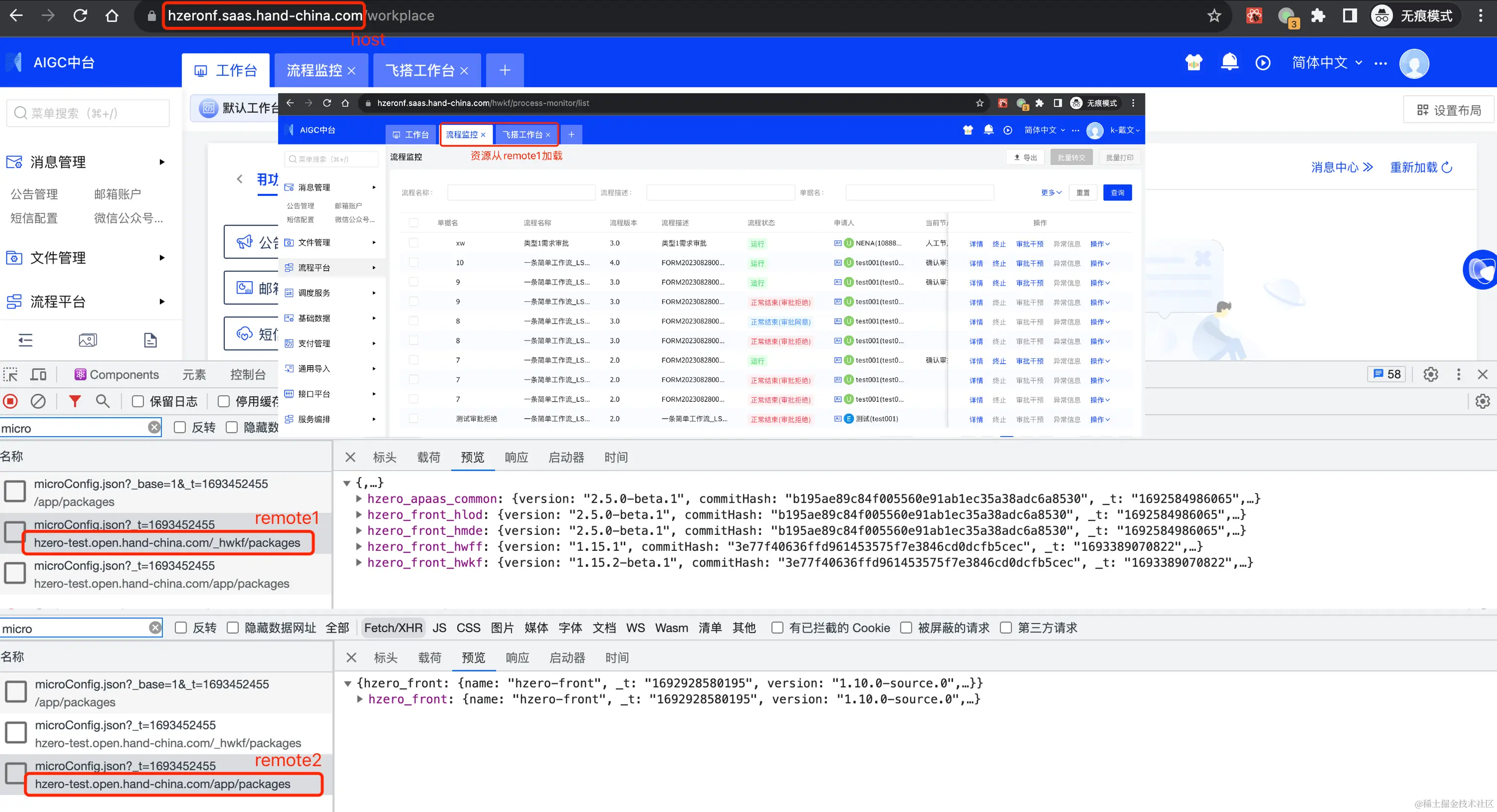Viewport: 1497px width, 812px height.
Task: Expand the hzero_front_hwkf JSON node
Action: [x=359, y=562]
